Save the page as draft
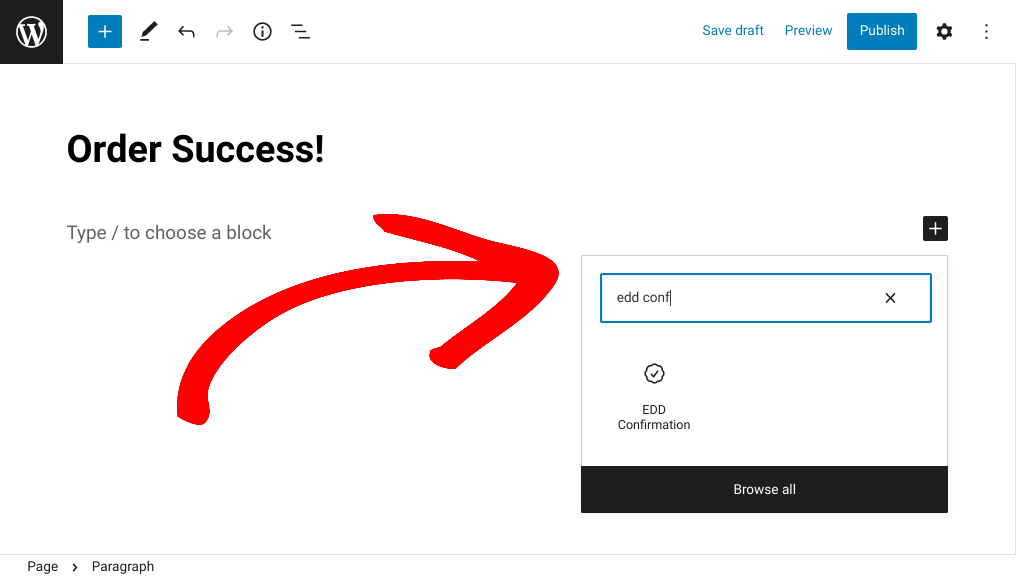Viewport: 1017px width, 580px height. tap(733, 30)
